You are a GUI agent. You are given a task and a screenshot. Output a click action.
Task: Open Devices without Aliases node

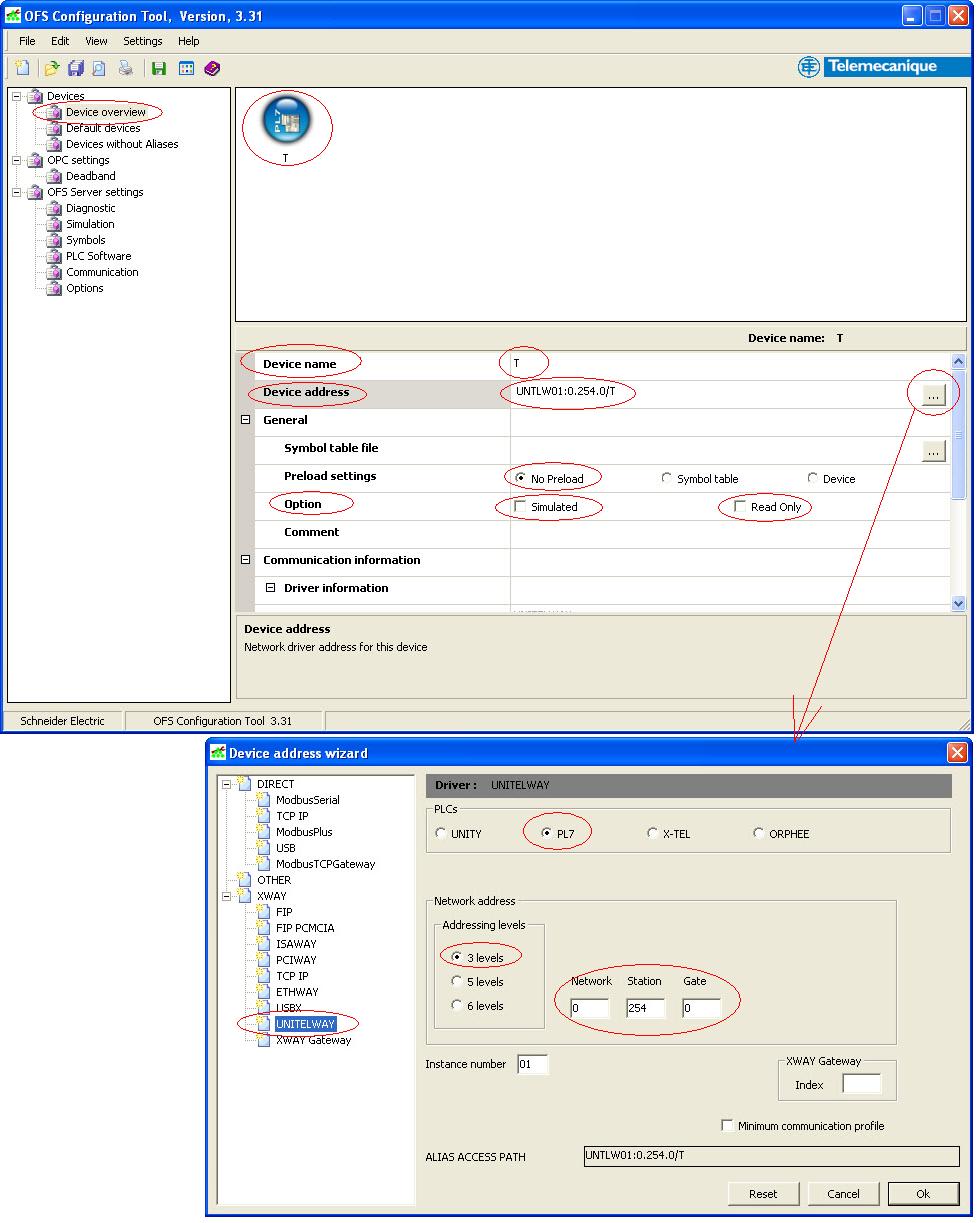(122, 144)
